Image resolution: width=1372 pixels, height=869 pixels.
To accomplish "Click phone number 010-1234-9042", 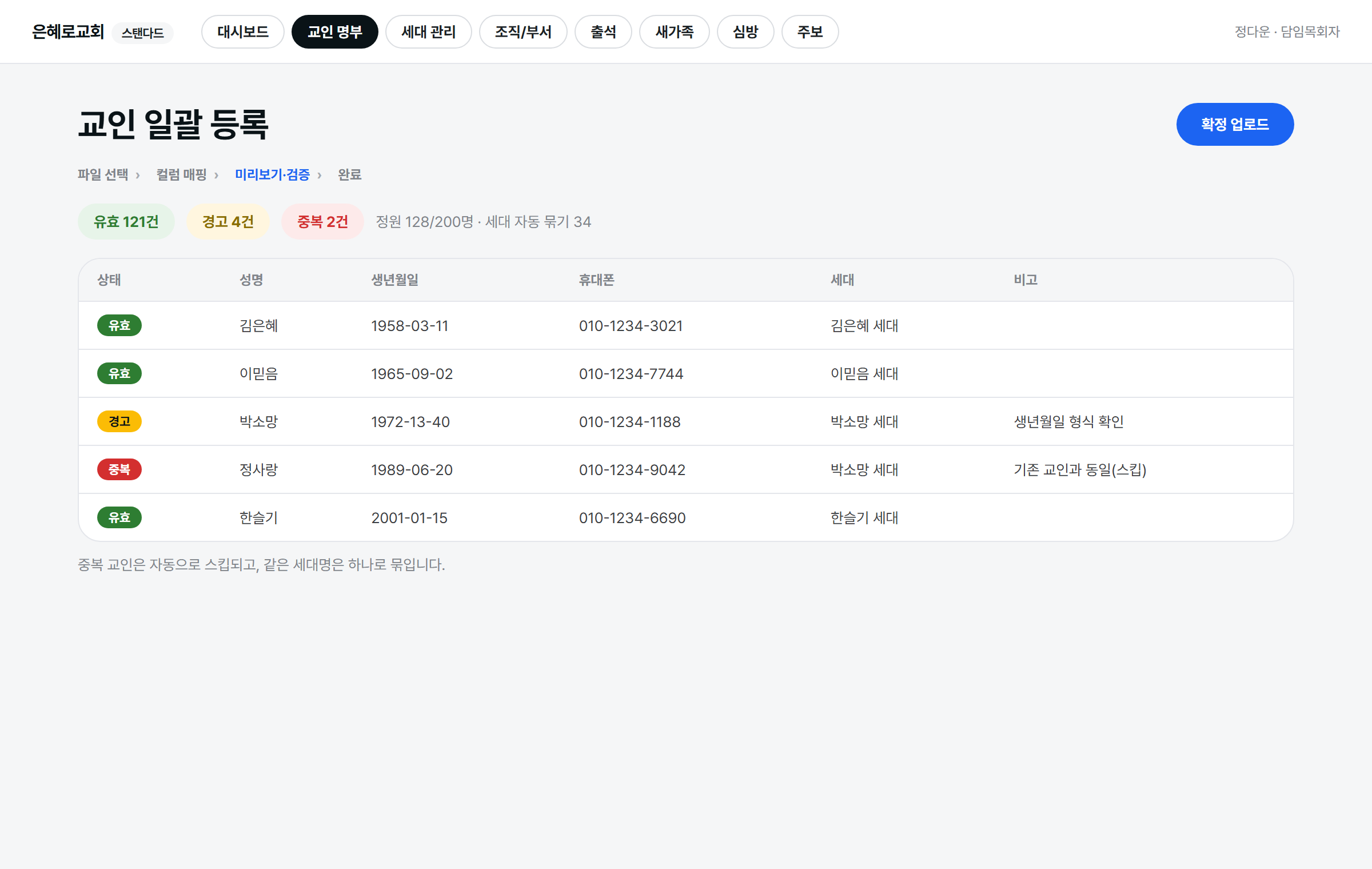I will tap(632, 470).
